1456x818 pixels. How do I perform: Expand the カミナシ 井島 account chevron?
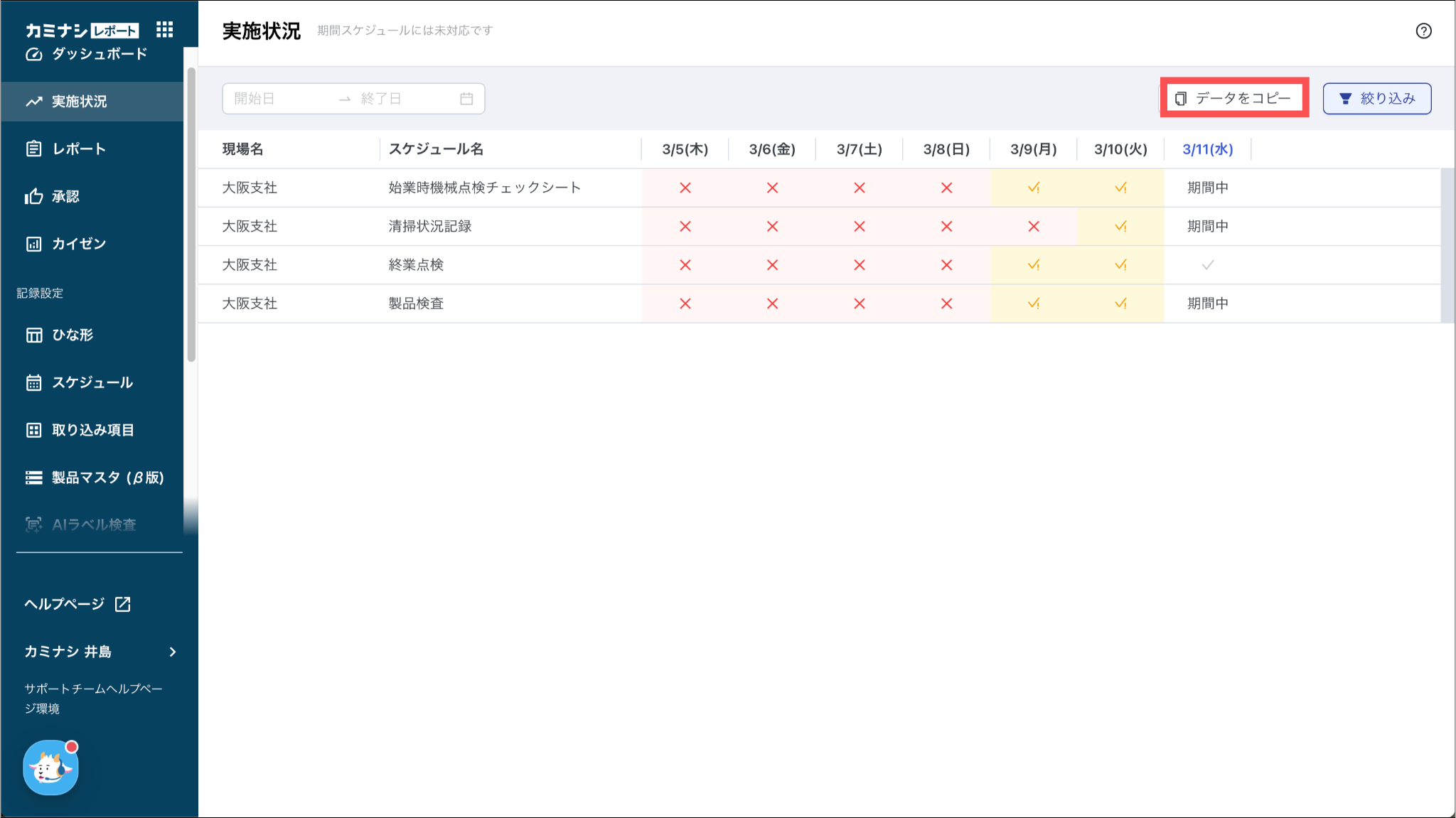(x=173, y=652)
